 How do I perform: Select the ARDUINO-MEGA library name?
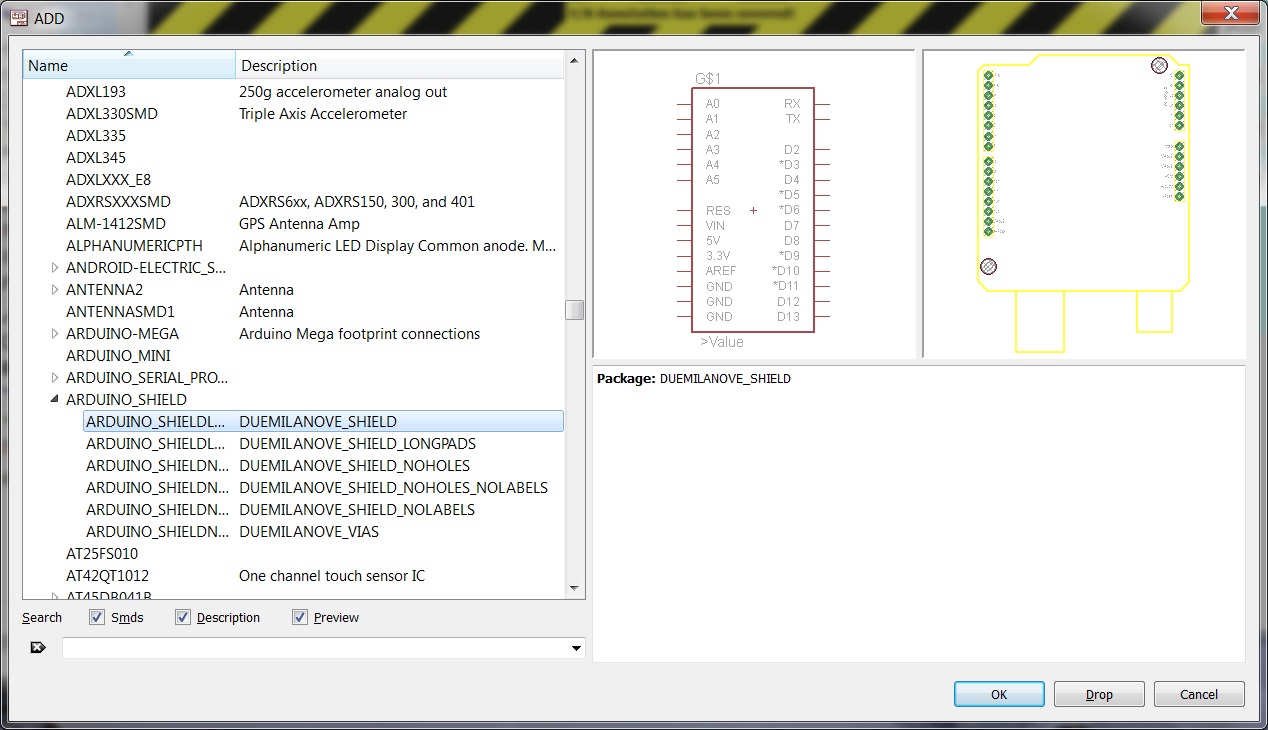coord(122,334)
